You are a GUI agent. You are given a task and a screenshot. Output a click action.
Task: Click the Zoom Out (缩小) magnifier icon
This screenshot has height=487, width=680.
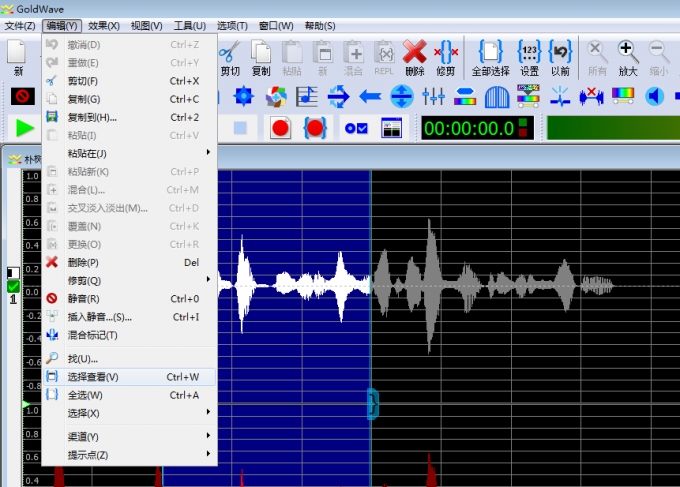(x=659, y=58)
